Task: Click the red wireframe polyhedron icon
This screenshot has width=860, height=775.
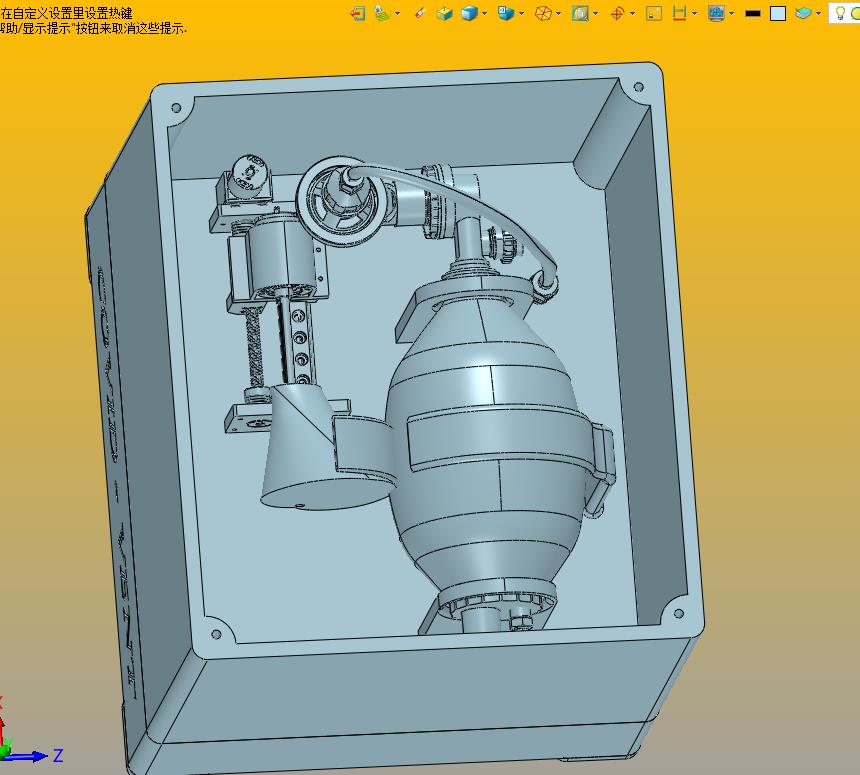Action: tap(543, 13)
